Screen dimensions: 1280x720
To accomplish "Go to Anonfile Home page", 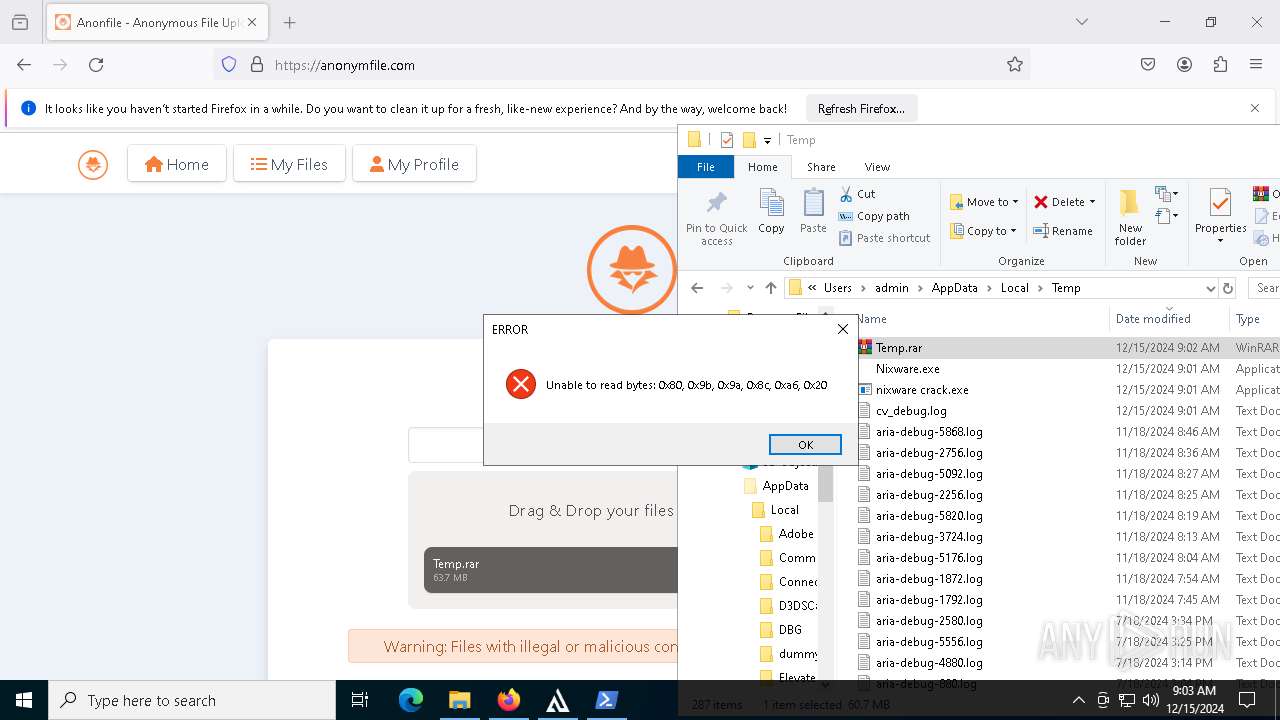I will coord(177,164).
